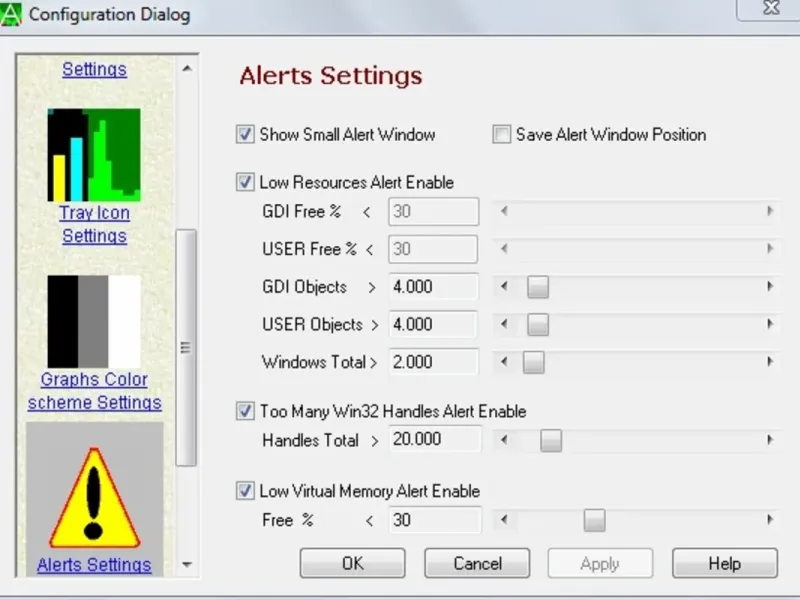Click right arrow of virtual memory Free slider
800x600 pixels.
(770, 520)
